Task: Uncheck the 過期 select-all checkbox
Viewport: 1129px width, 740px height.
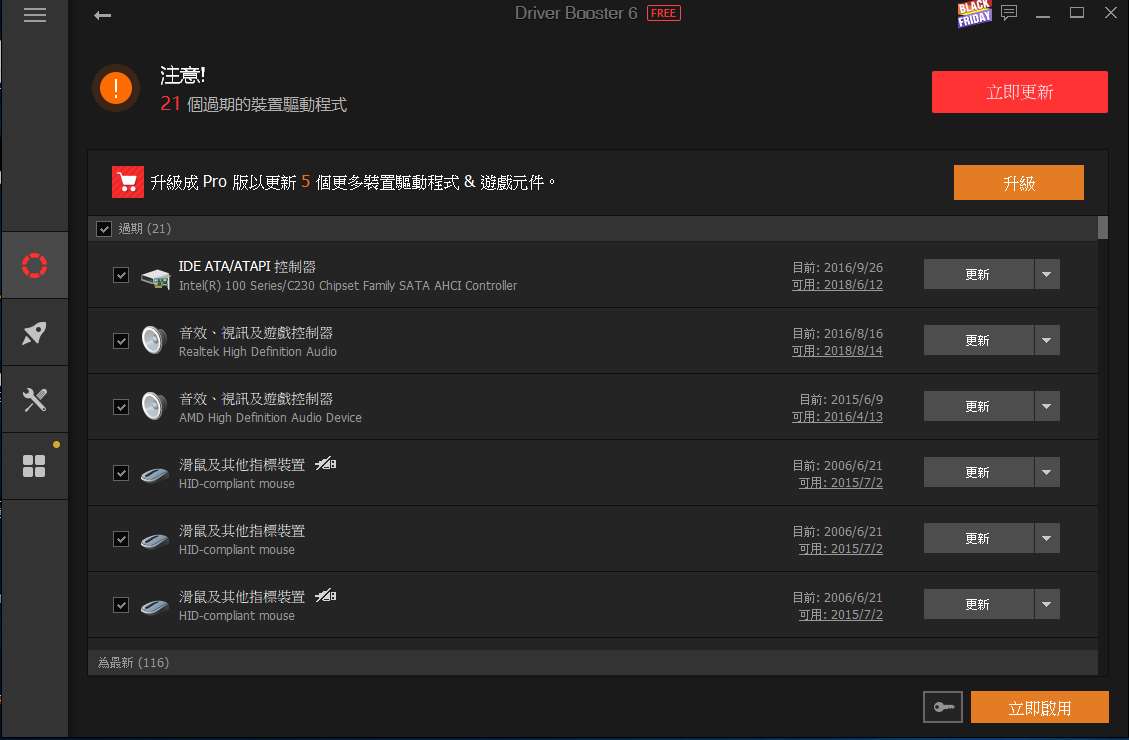Action: [x=104, y=228]
